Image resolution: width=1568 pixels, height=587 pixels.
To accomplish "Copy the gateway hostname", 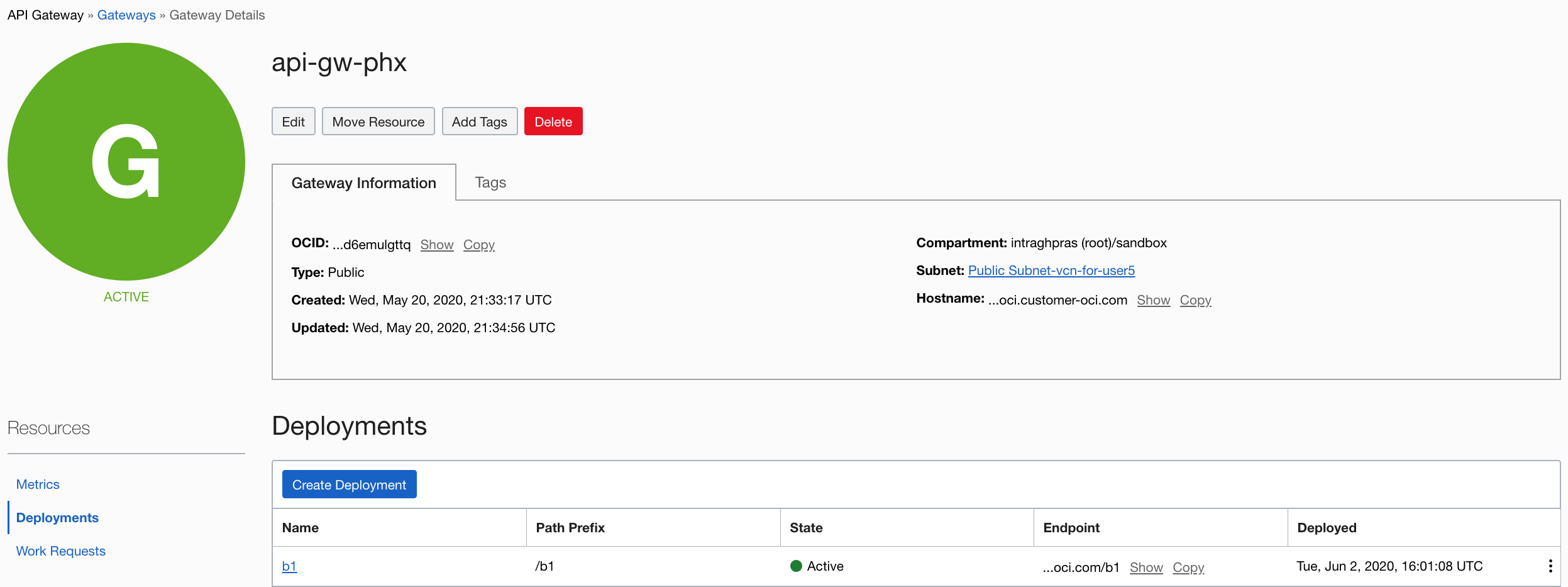I will pos(1195,300).
